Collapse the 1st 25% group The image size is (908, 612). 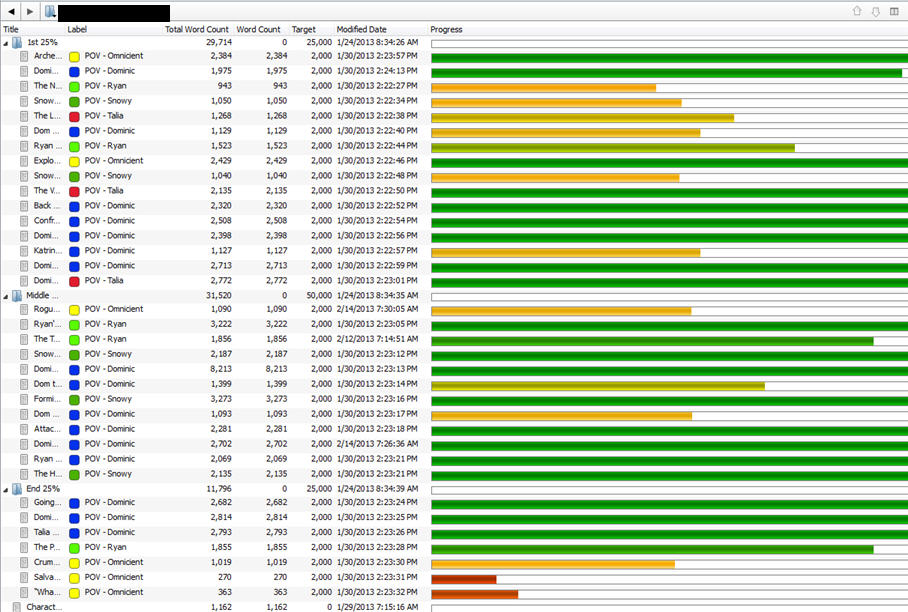click(4, 42)
